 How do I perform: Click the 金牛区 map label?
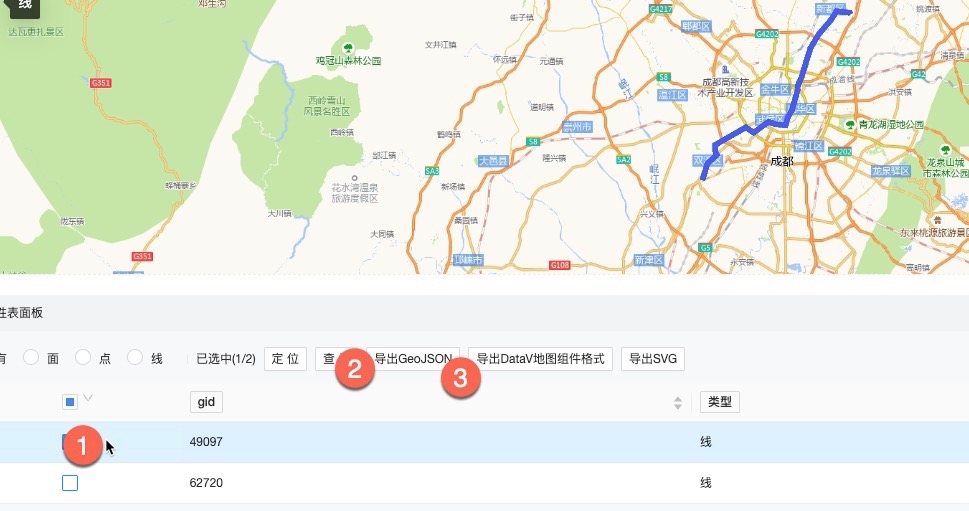click(775, 90)
